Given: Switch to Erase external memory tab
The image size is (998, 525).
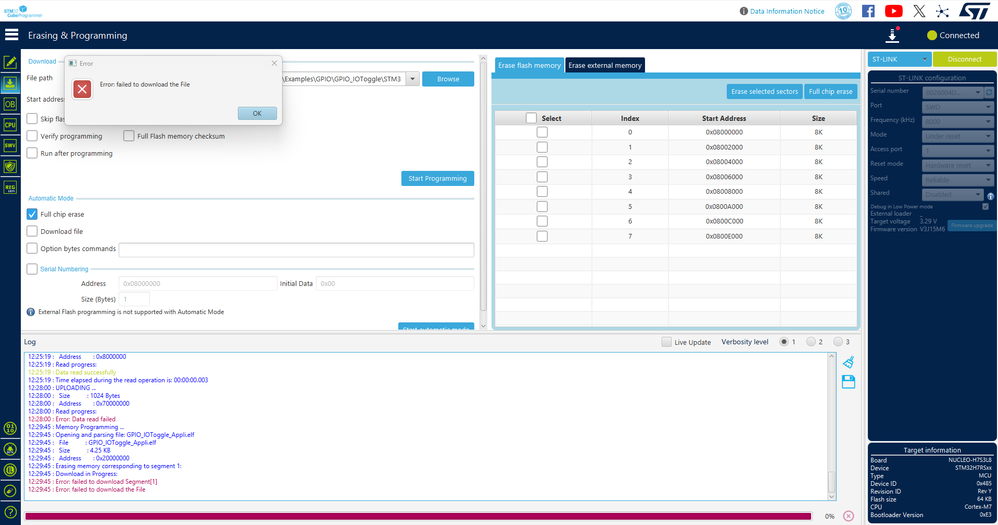Looking at the screenshot, I should [x=605, y=65].
